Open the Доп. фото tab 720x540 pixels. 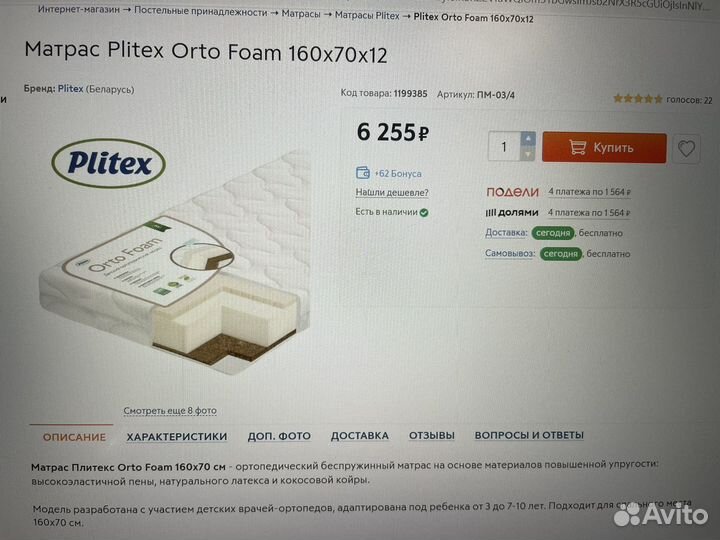(279, 436)
